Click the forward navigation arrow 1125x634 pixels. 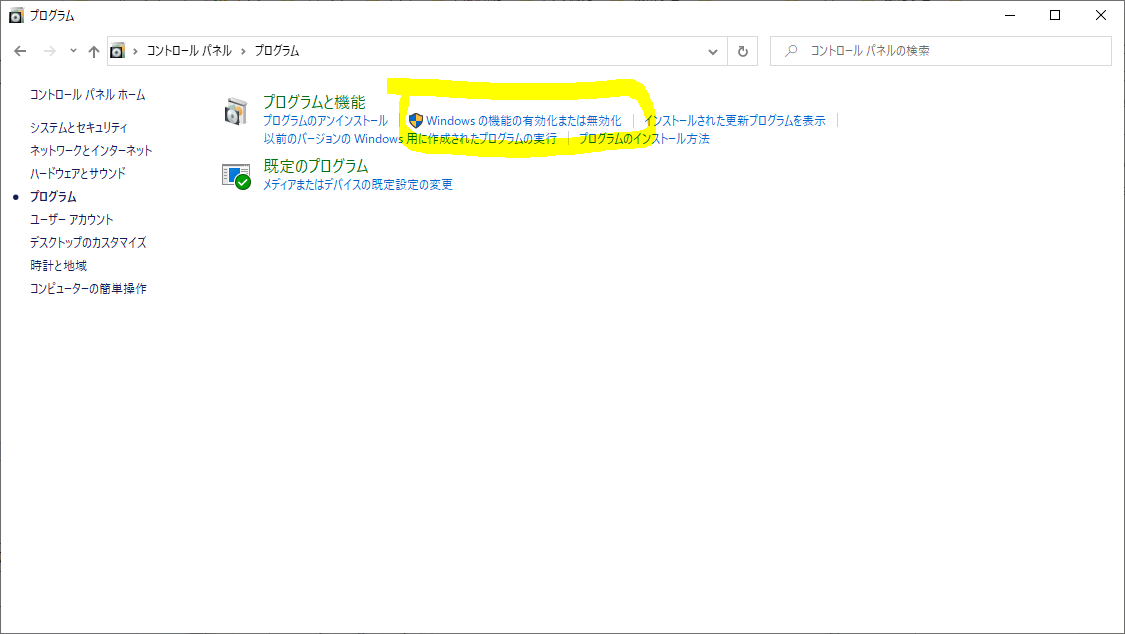[50, 51]
